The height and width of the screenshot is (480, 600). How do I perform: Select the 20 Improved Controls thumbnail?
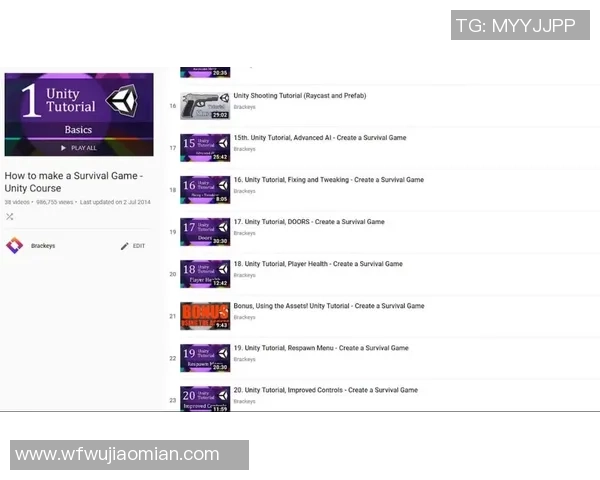(204, 398)
